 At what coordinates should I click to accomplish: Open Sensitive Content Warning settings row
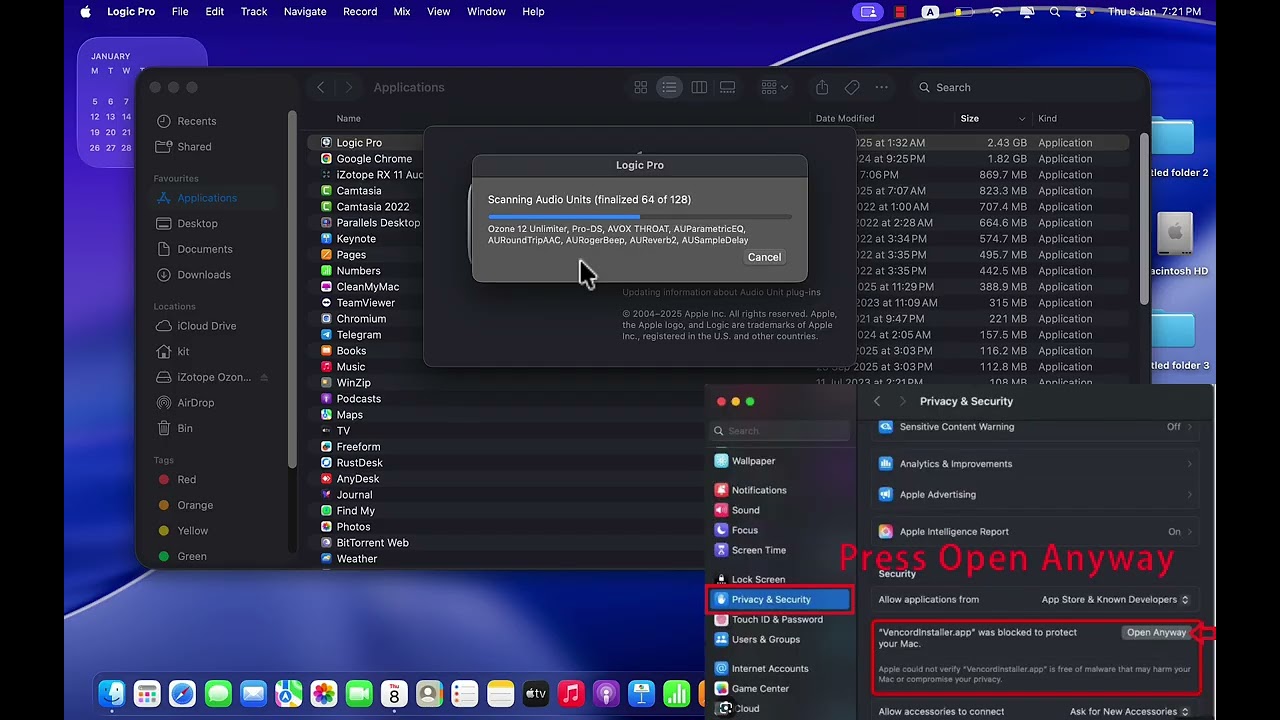pyautogui.click(x=1035, y=427)
